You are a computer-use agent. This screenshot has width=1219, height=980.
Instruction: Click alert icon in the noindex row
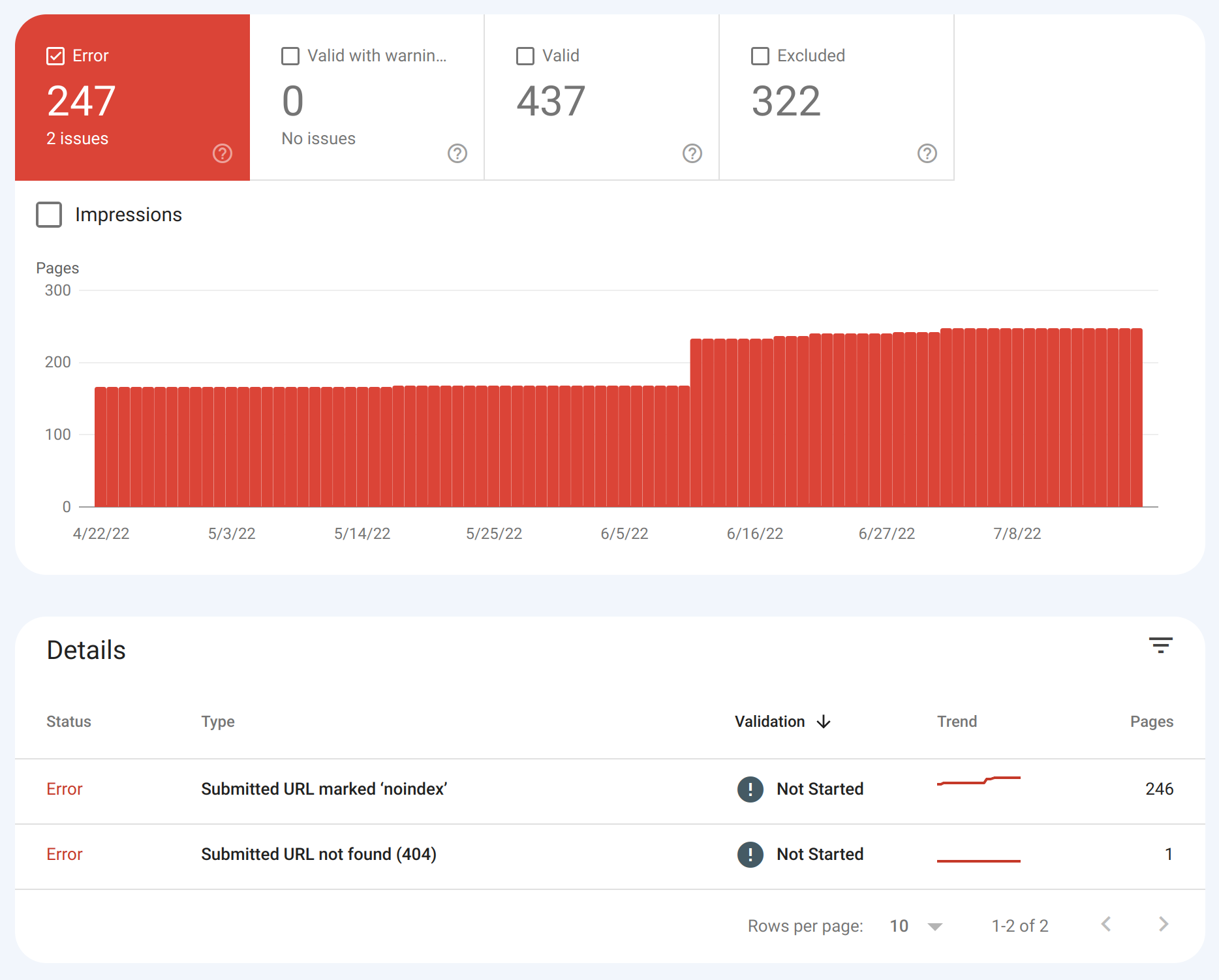[750, 789]
